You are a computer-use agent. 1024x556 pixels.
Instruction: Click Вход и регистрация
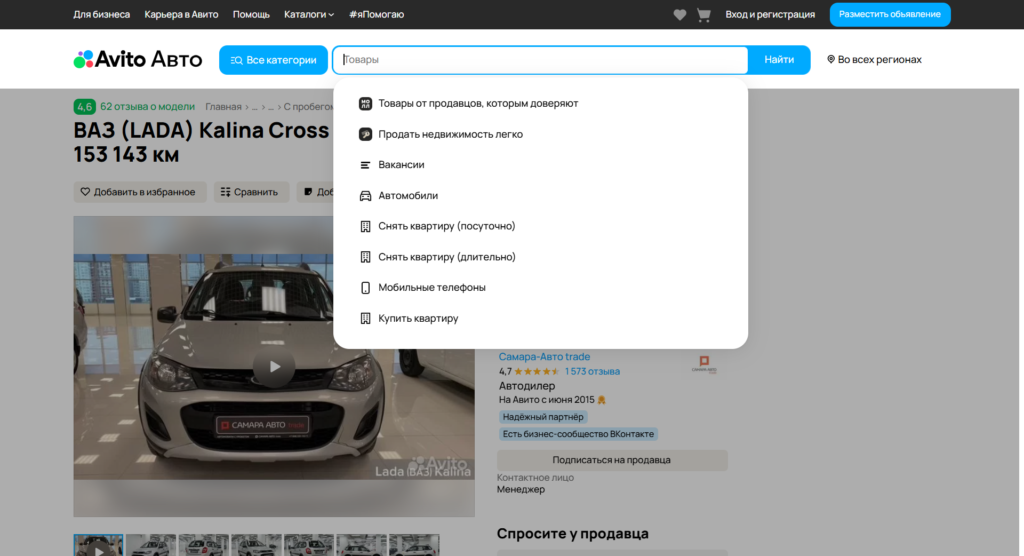coord(770,14)
